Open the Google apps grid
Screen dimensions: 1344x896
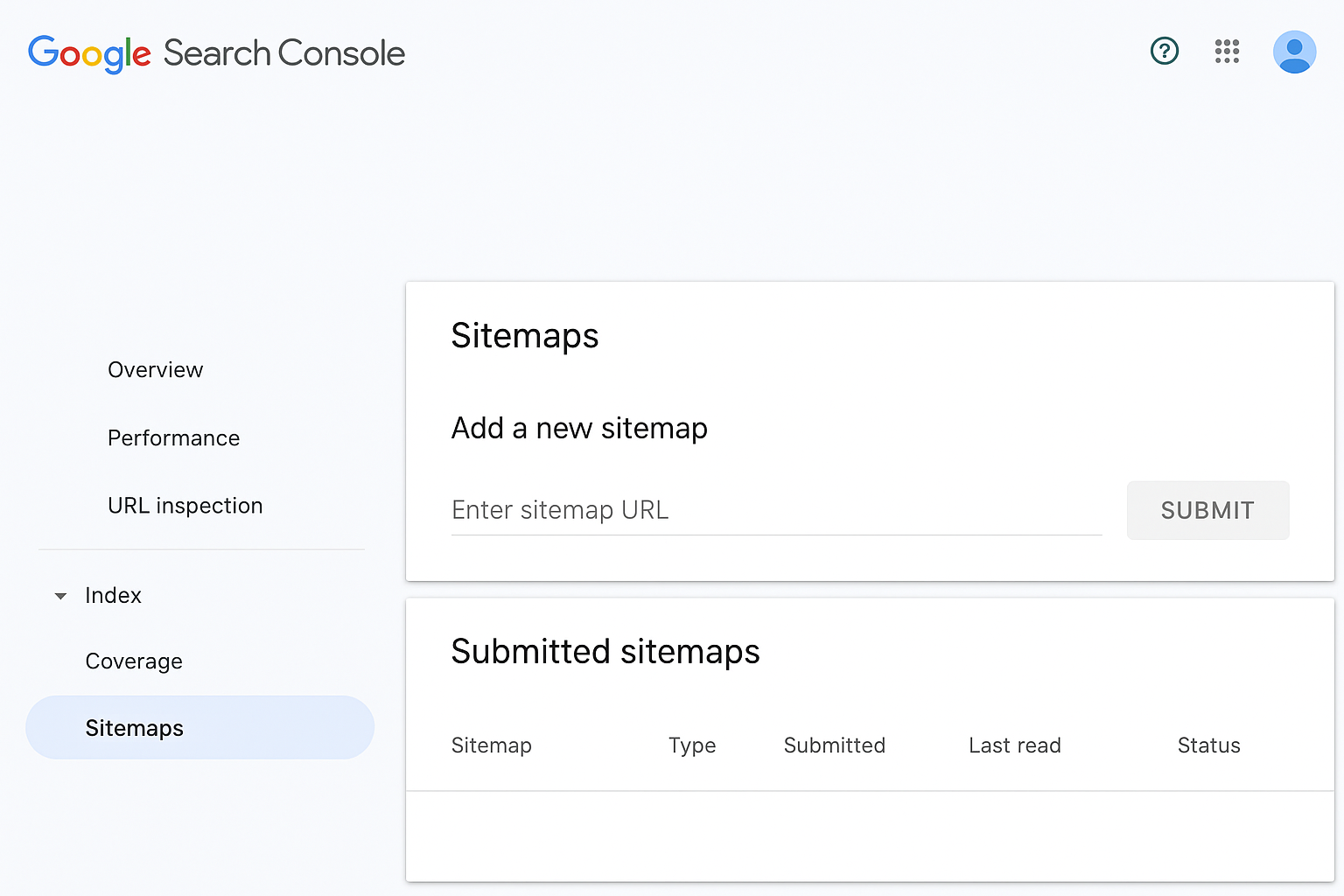[1227, 52]
